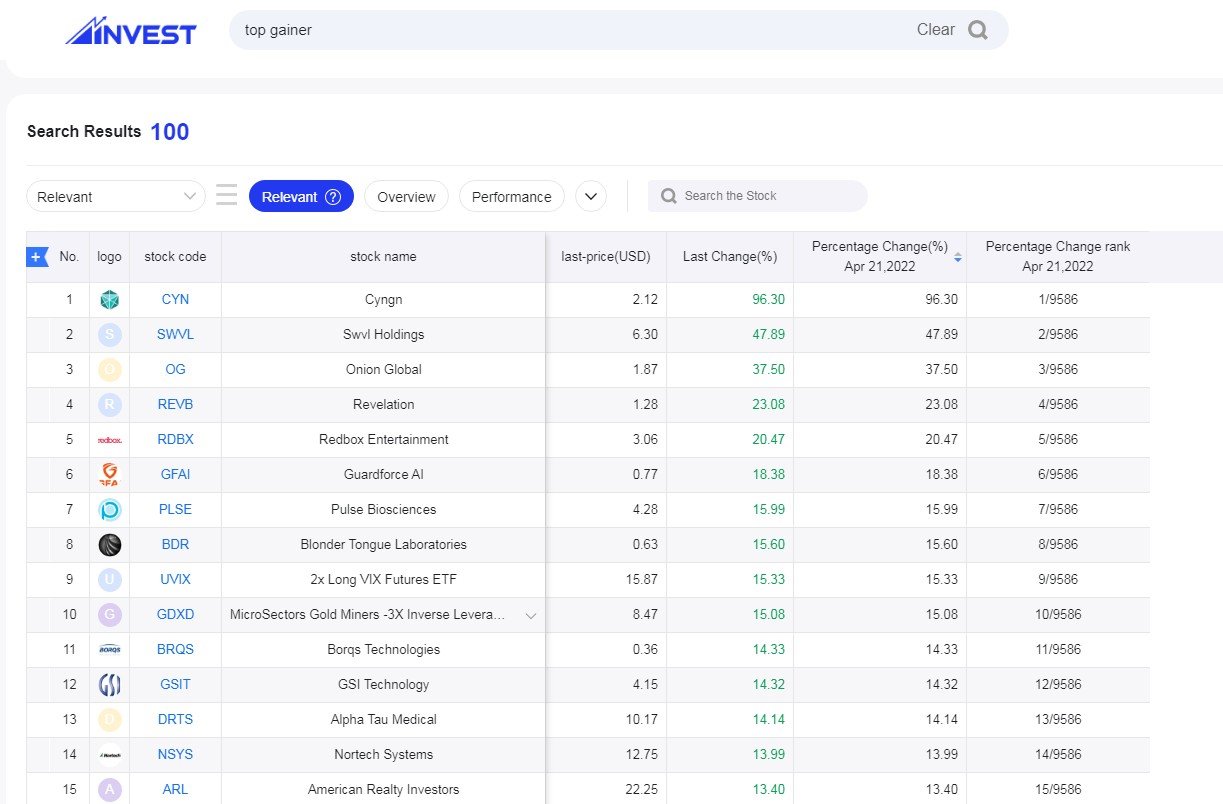Screen dimensions: 1223x804
Task: Open the UVIX stock code link
Action: point(175,579)
